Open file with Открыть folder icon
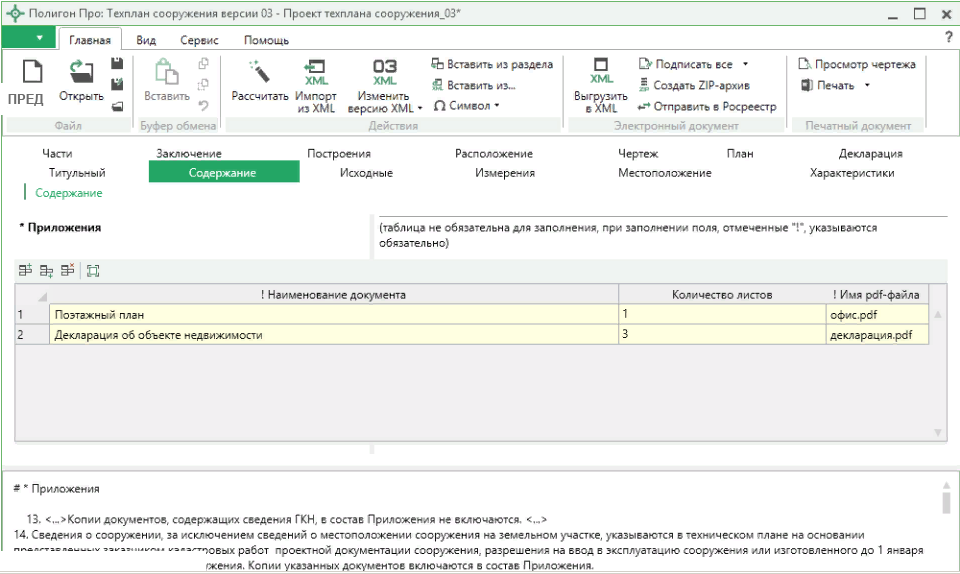This screenshot has width=960, height=574. click(x=81, y=72)
